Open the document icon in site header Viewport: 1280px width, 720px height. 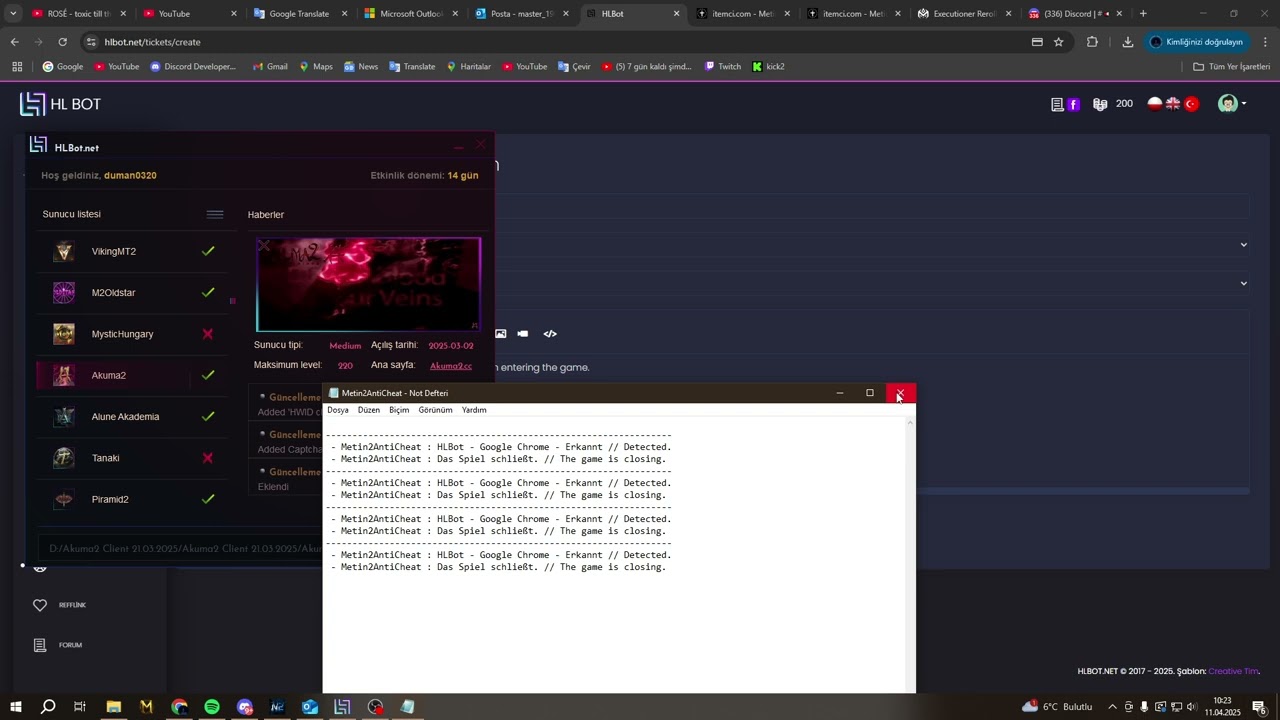tap(1057, 104)
